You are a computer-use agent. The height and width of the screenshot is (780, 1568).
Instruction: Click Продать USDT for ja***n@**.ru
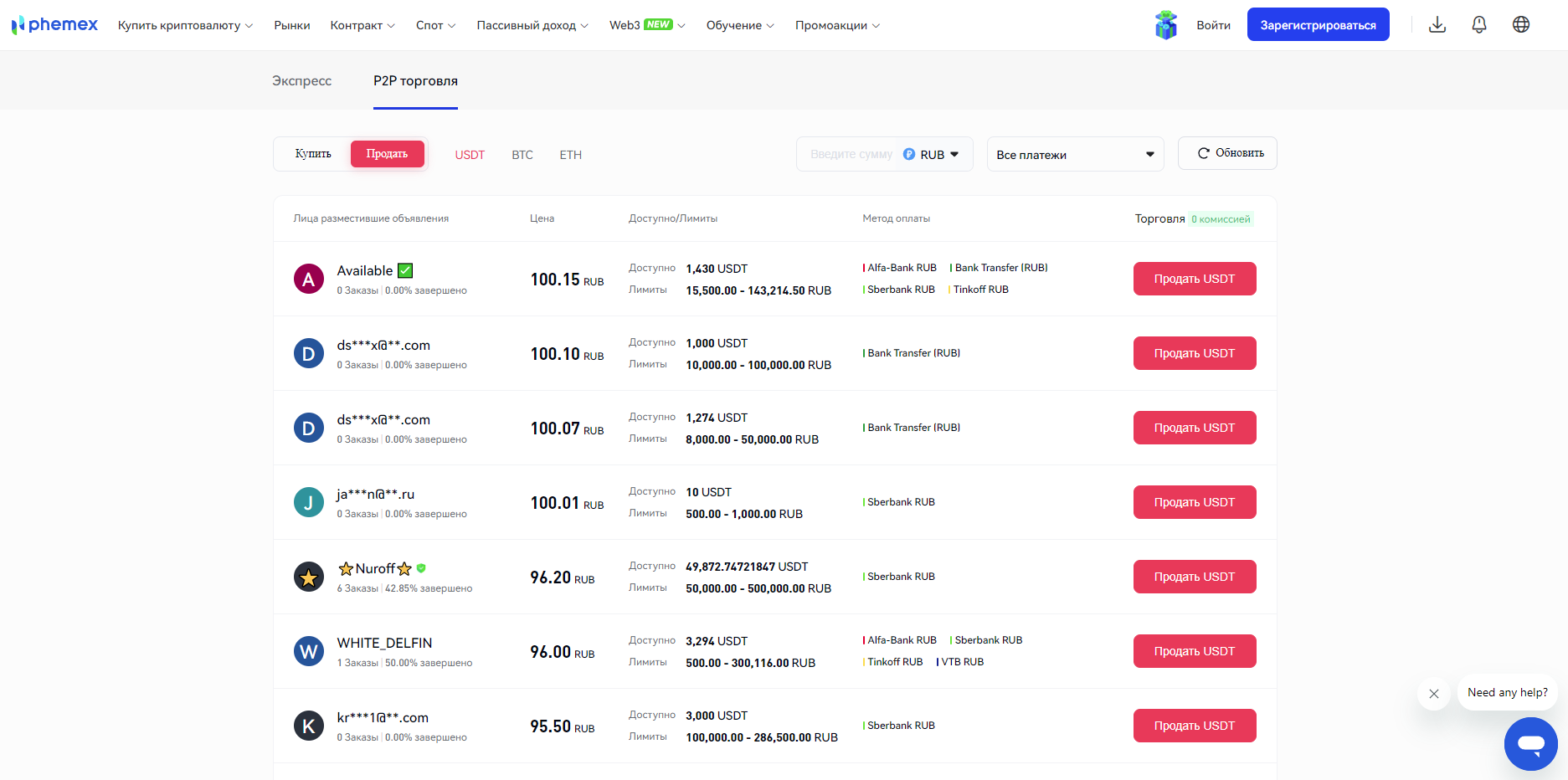[x=1195, y=502]
